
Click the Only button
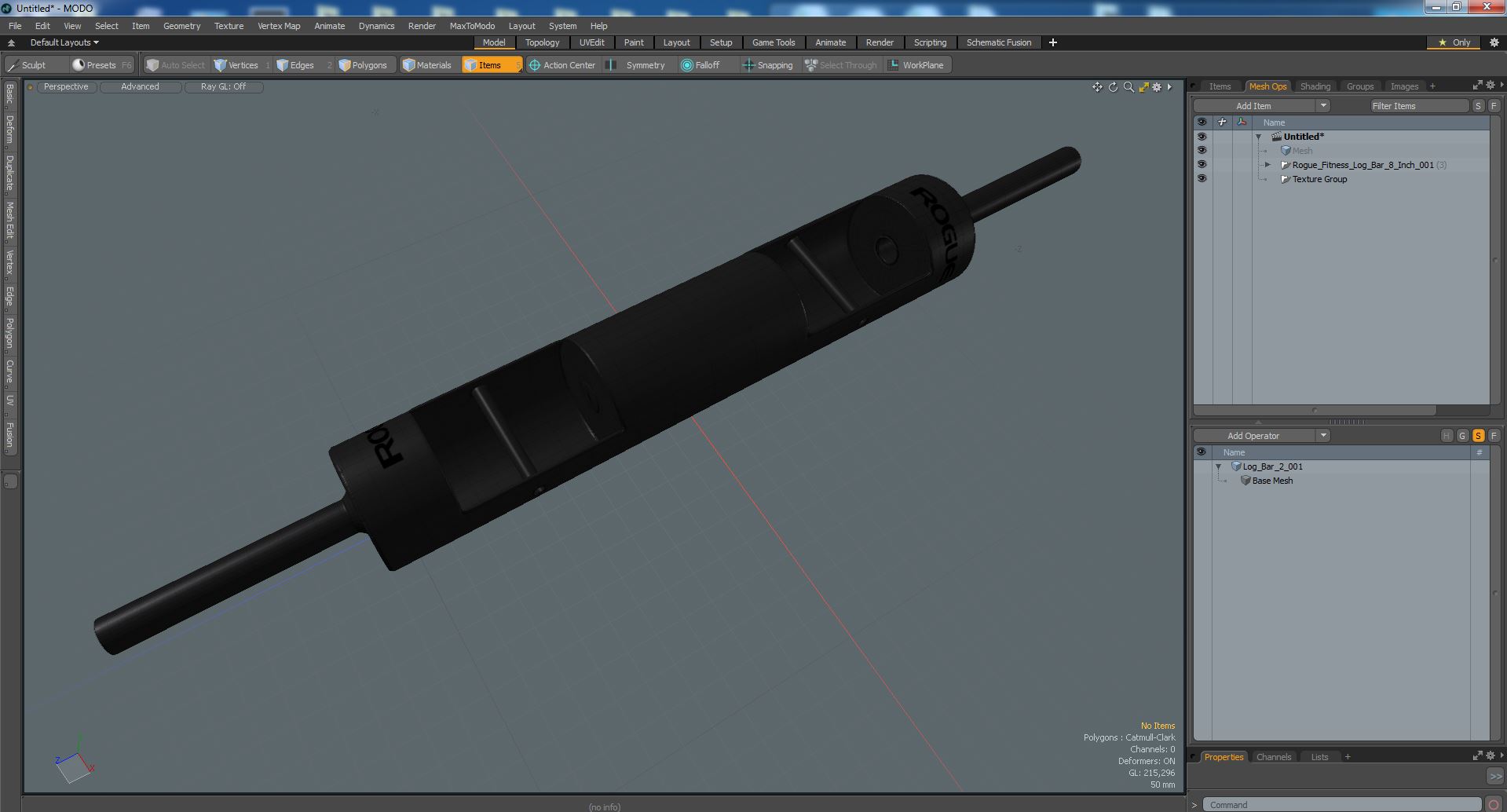[x=1454, y=42]
